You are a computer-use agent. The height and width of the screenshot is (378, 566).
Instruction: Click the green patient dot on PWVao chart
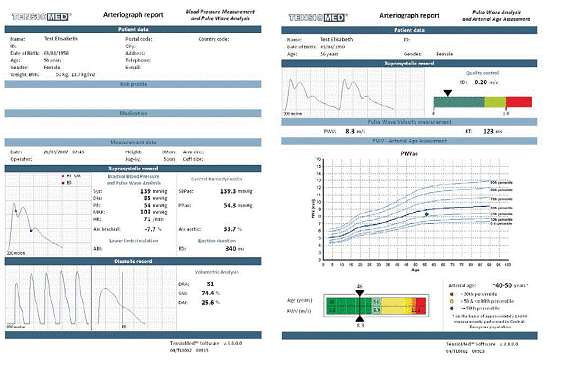(x=427, y=214)
